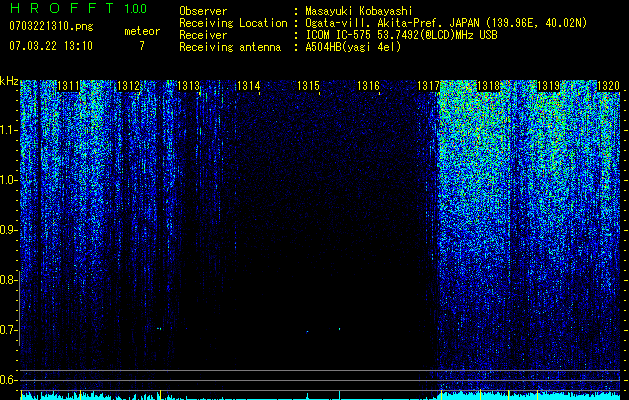The width and height of the screenshot is (629, 400).
Task: Click the 0.7 frequency axis label
Action: (7, 330)
